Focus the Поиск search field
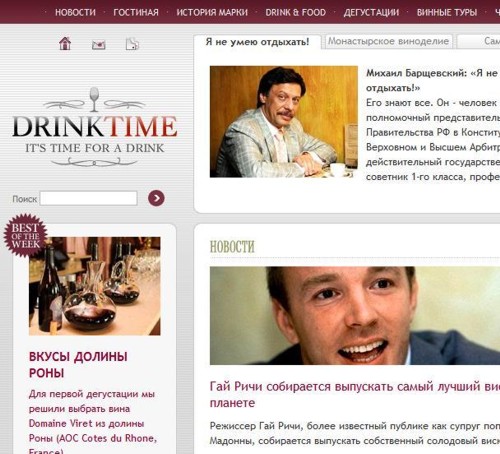This screenshot has height=454, width=500. click(88, 198)
